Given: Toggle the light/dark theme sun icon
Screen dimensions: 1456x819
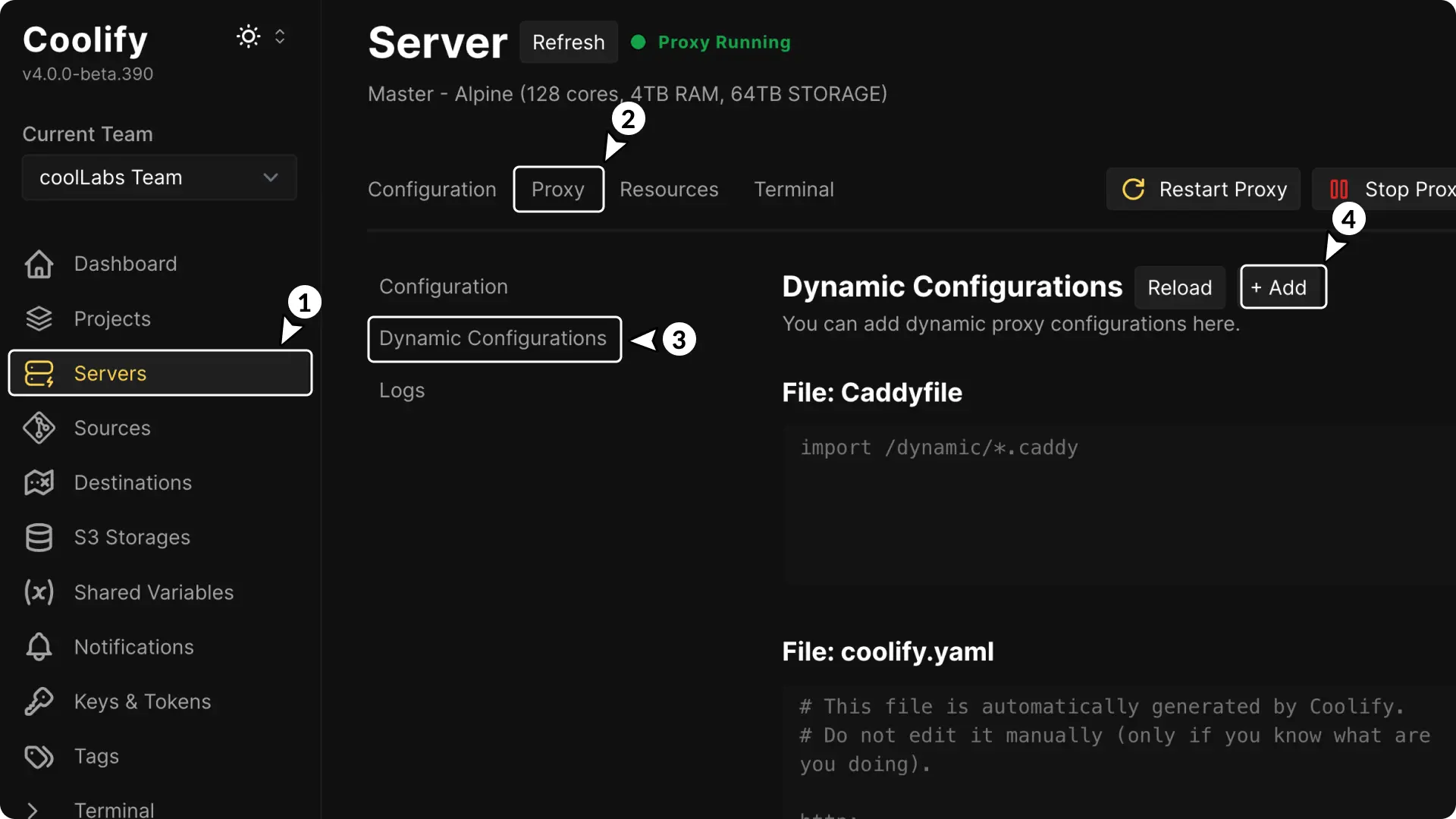Looking at the screenshot, I should pyautogui.click(x=248, y=36).
